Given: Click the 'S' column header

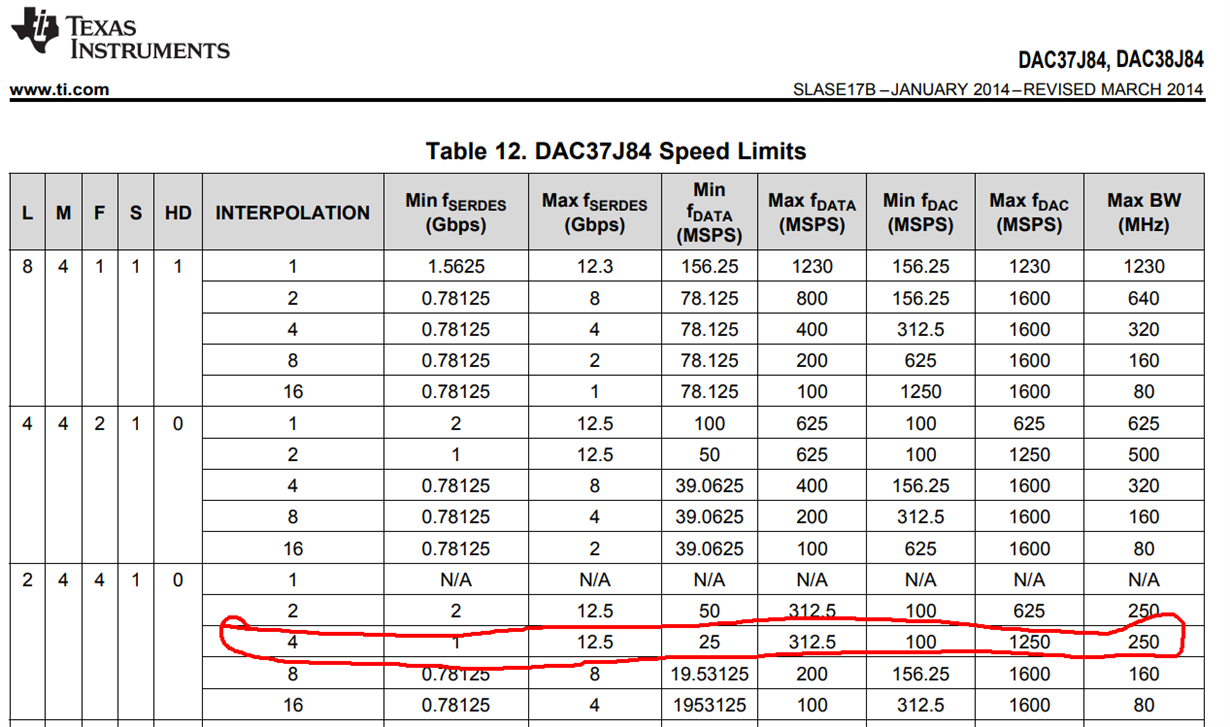Looking at the screenshot, I should click(135, 213).
